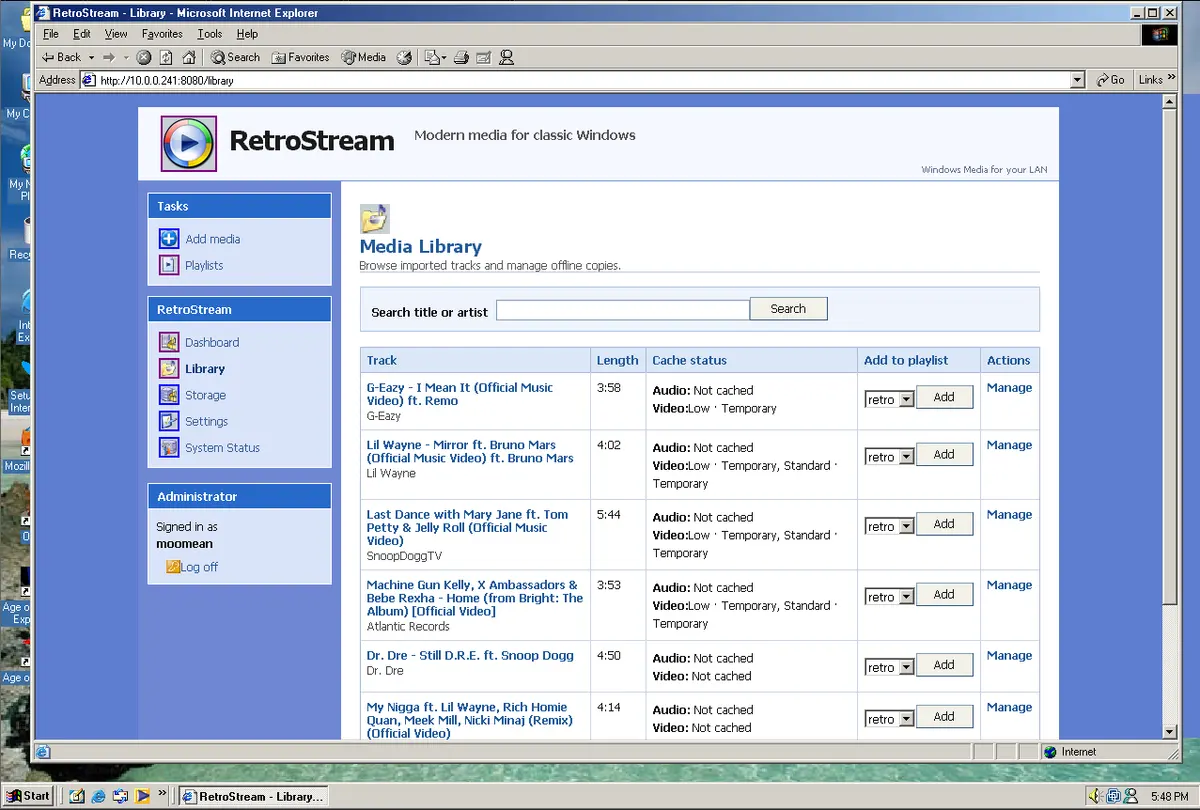
Task: Open the Favorites menu
Action: click(162, 34)
